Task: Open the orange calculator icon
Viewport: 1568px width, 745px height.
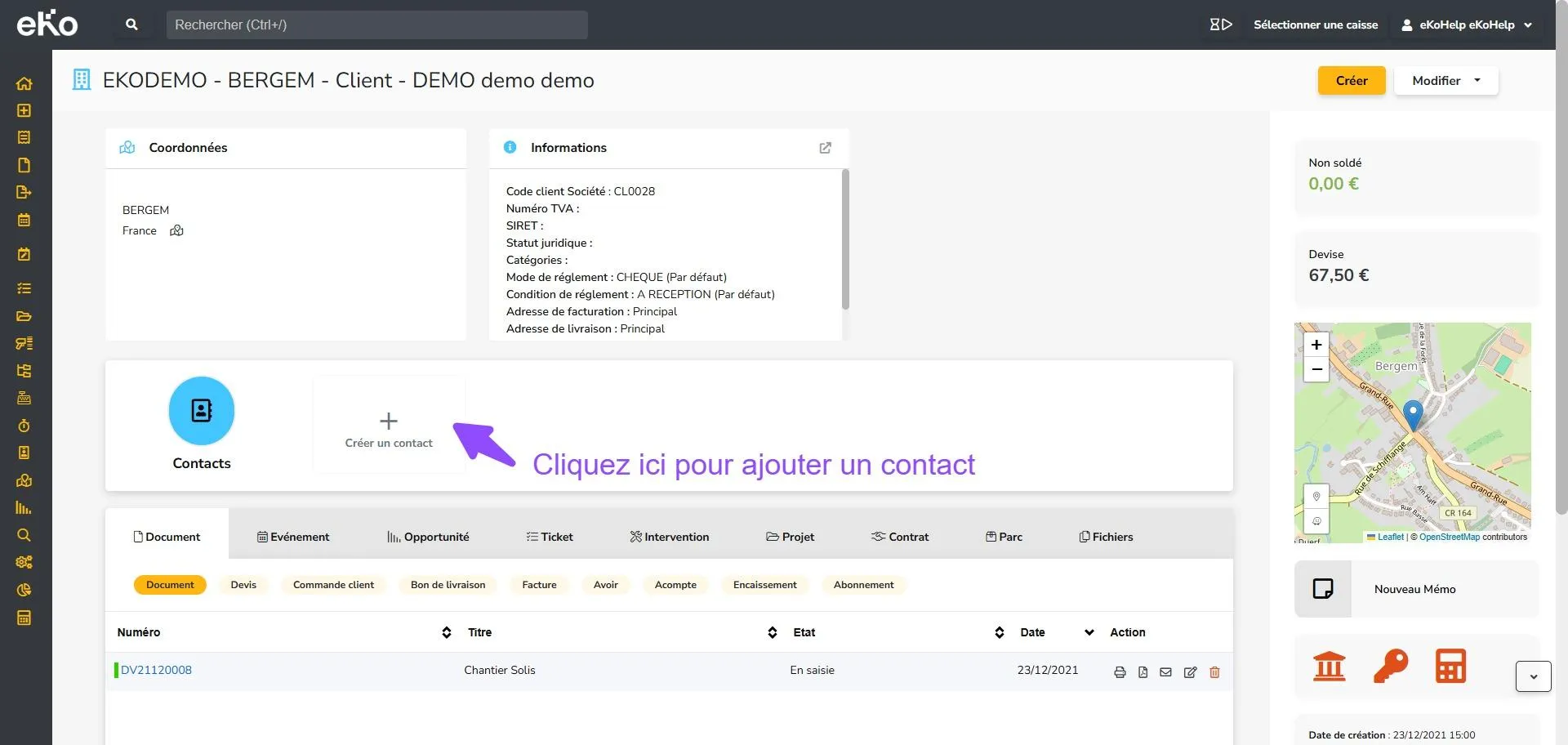Action: (x=1450, y=666)
